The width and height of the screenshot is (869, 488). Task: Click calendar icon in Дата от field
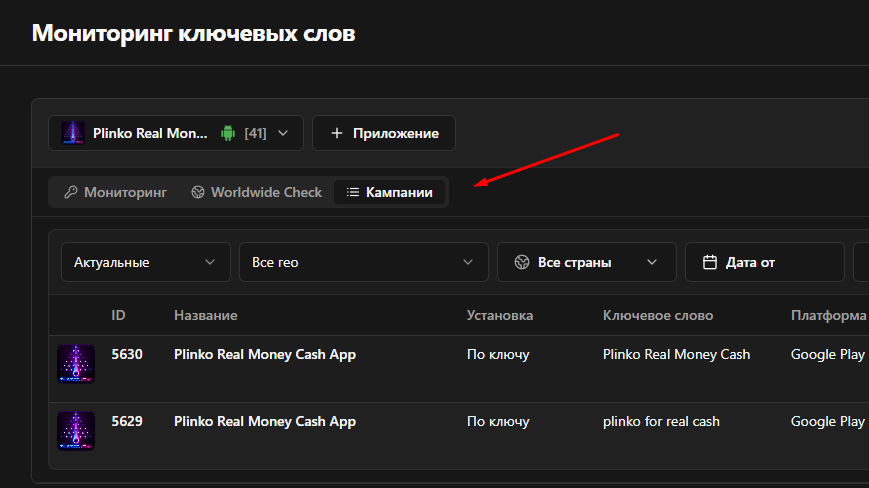coord(710,262)
